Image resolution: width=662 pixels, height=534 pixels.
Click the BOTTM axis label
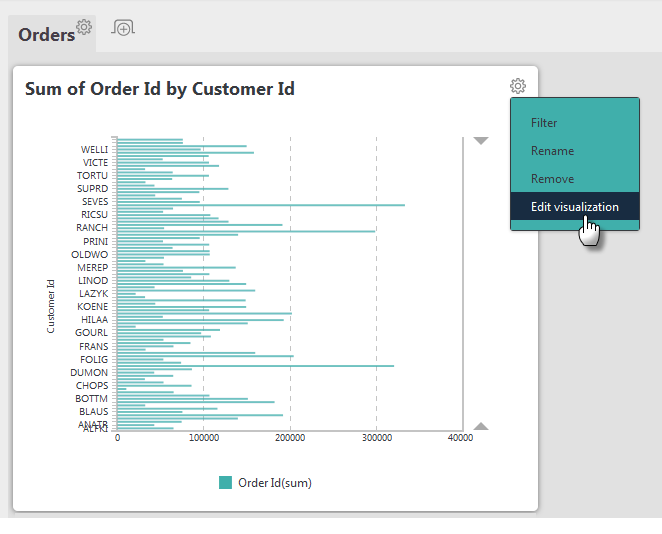(92, 398)
